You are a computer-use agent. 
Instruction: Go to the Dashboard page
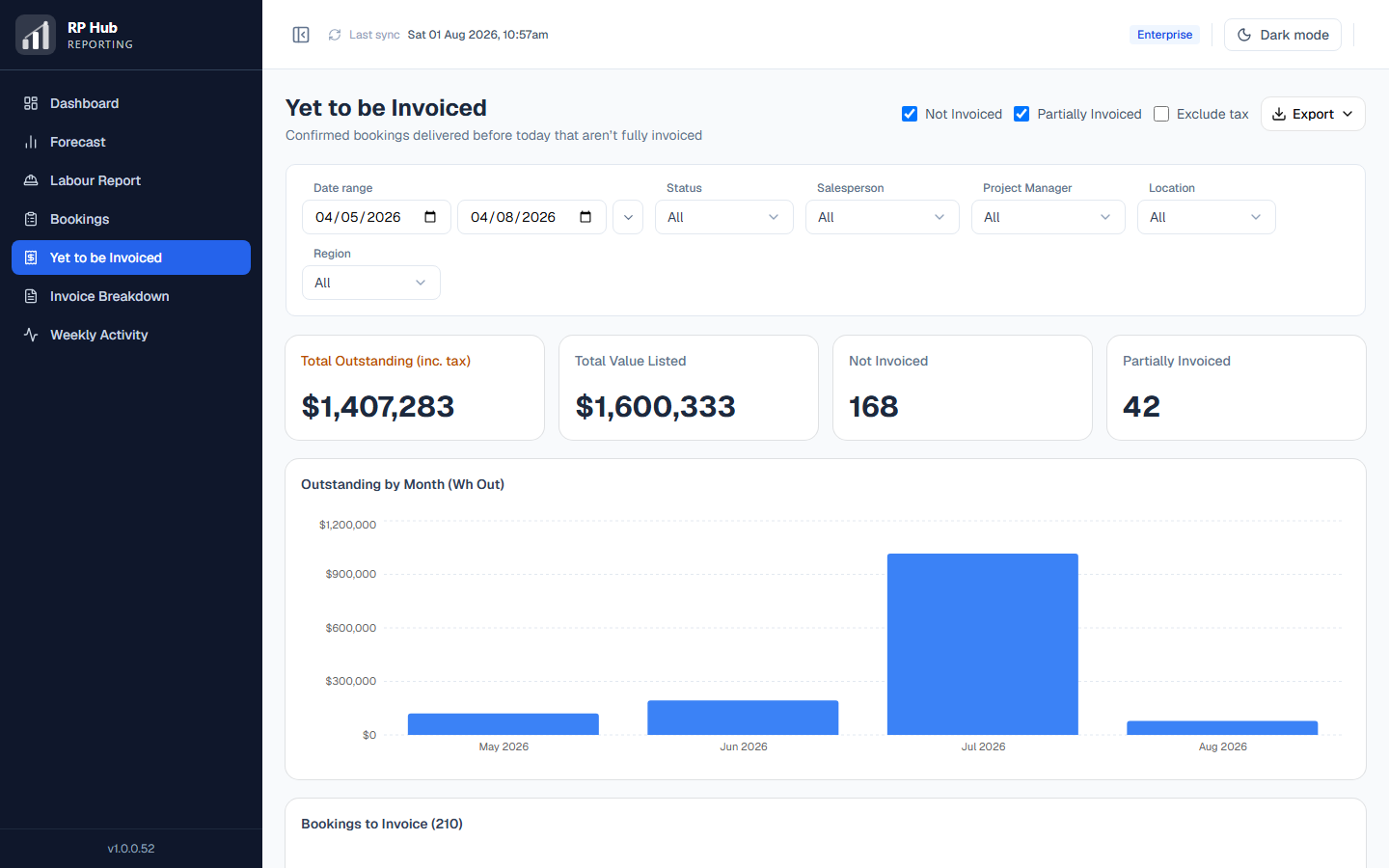[x=131, y=103]
